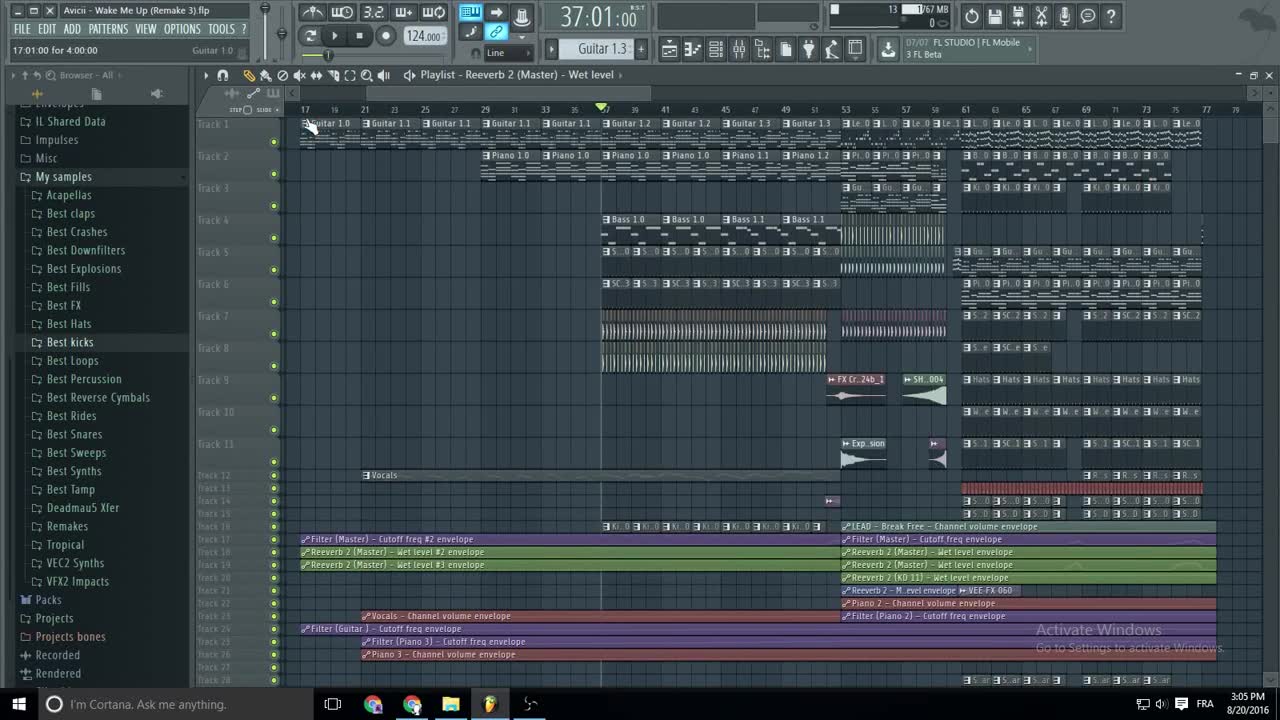View project info speech bubble icon
The width and height of the screenshot is (1280, 720).
pyautogui.click(x=1088, y=16)
